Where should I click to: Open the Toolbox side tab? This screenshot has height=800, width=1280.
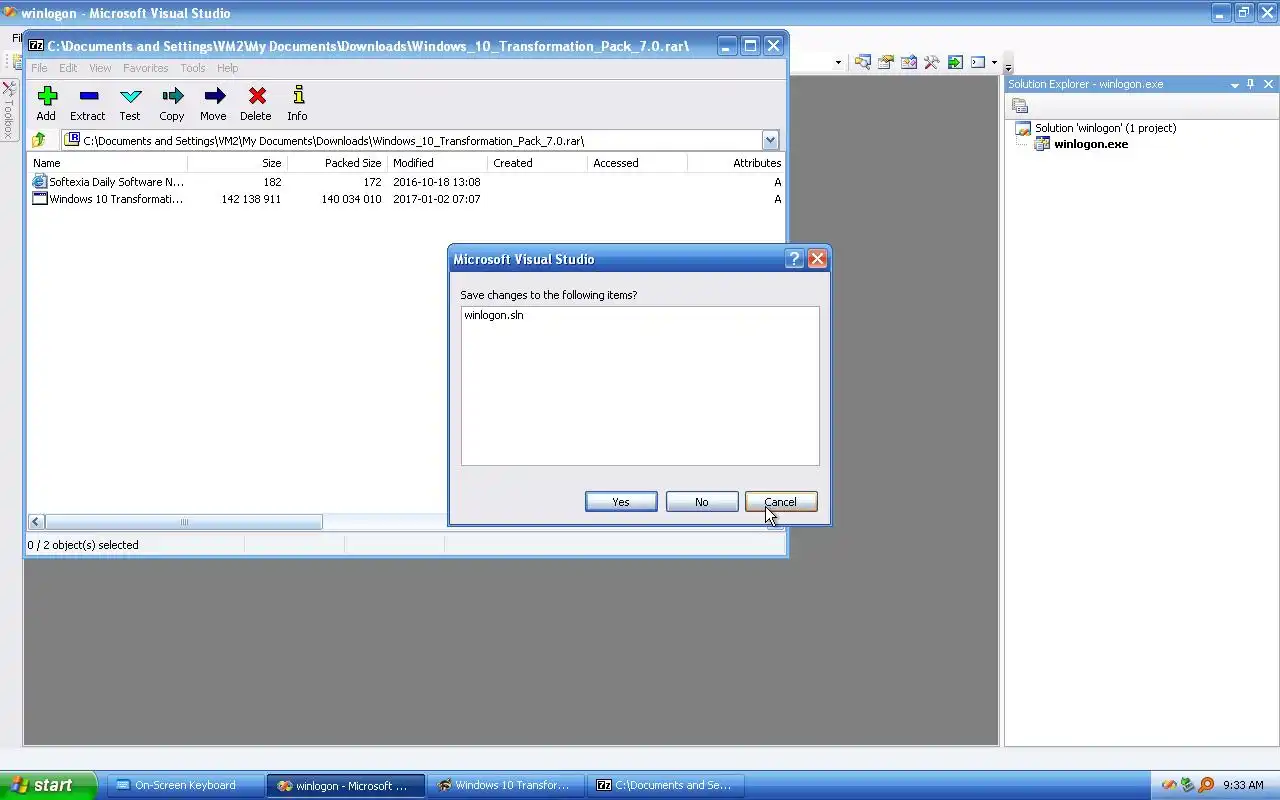pyautogui.click(x=9, y=110)
